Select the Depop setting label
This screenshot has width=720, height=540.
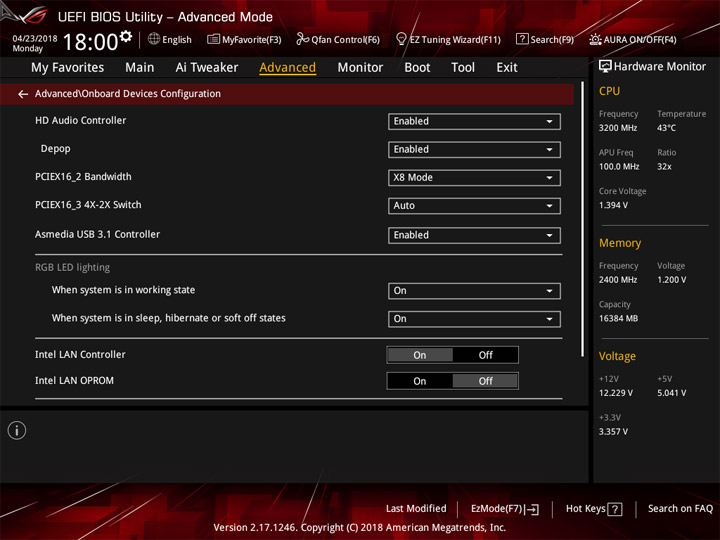point(56,149)
